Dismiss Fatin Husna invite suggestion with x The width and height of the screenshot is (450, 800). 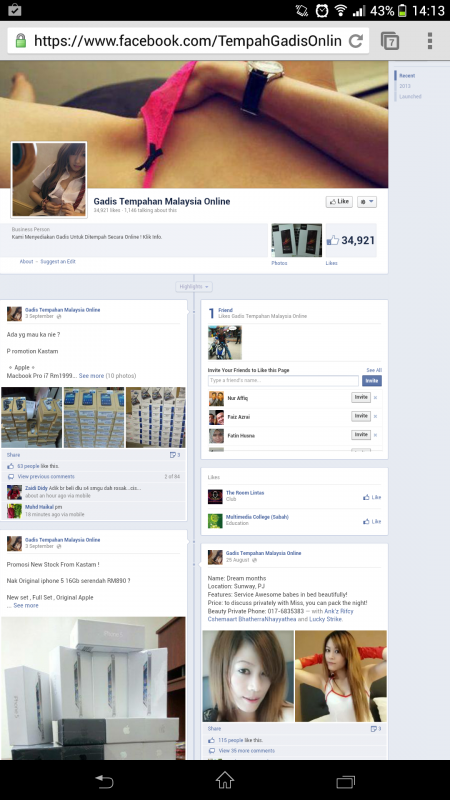(375, 435)
